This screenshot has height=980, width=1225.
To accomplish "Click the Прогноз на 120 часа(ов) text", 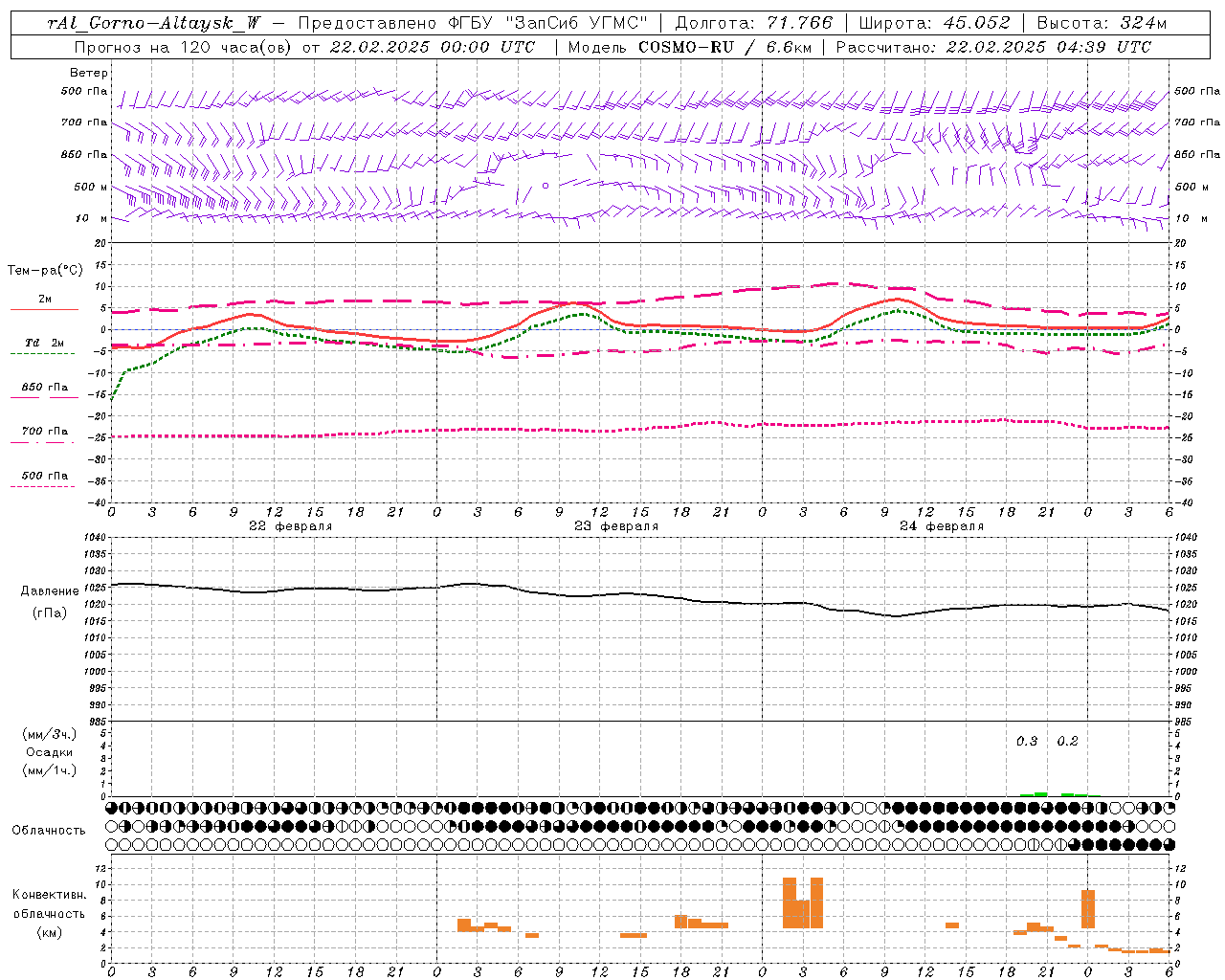I will click(183, 47).
